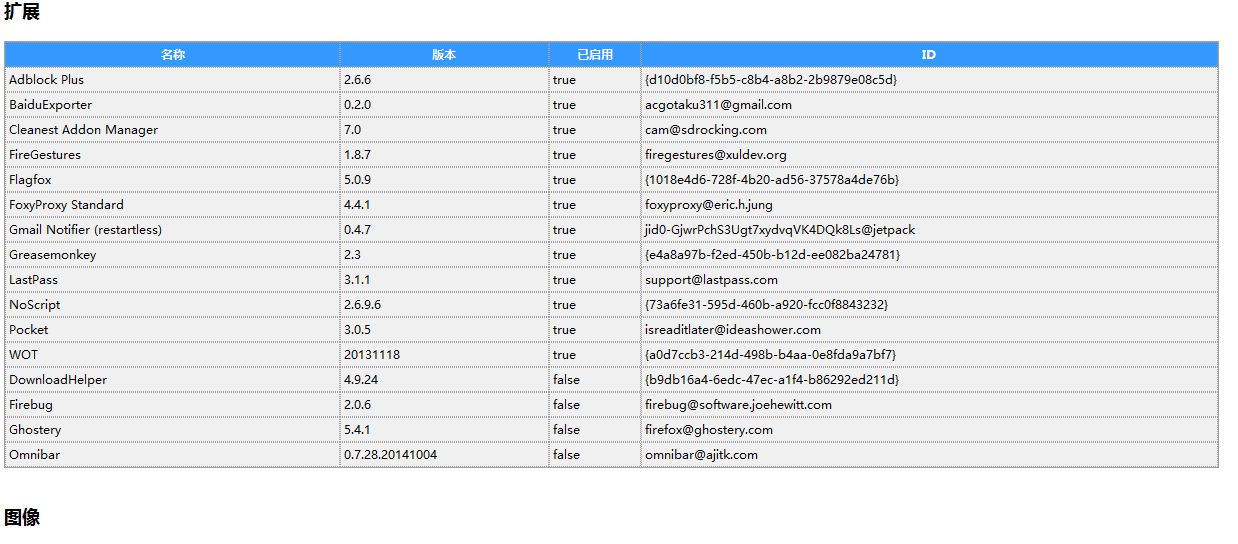This screenshot has width=1238, height=544.
Task: Click firefox@ghostery.com ID cell
Action: (x=929, y=430)
